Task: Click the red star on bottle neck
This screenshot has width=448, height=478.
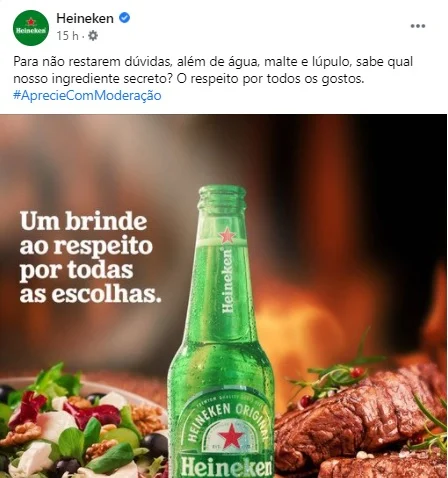Action: pyautogui.click(x=227, y=235)
